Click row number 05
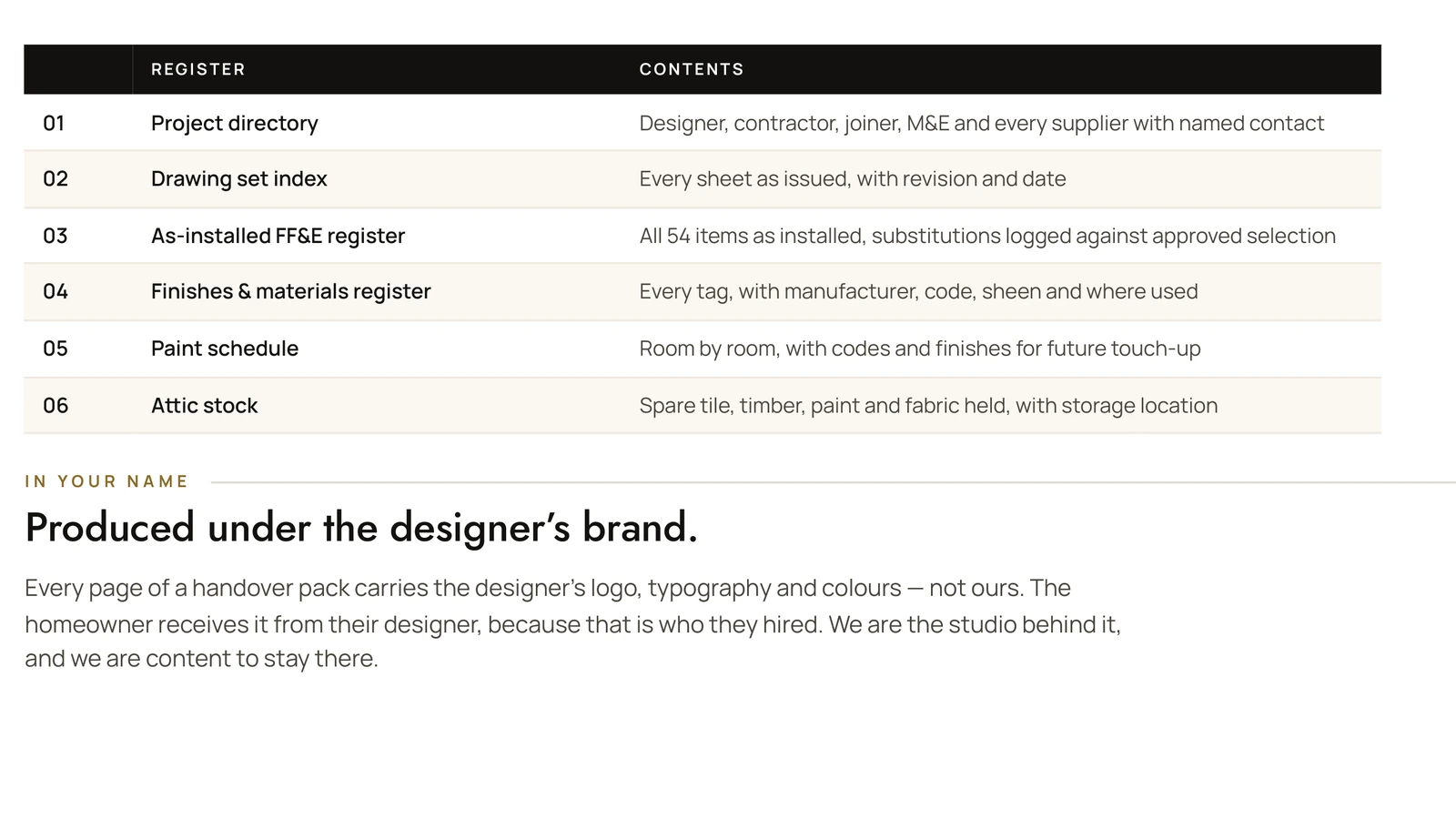 (x=56, y=349)
